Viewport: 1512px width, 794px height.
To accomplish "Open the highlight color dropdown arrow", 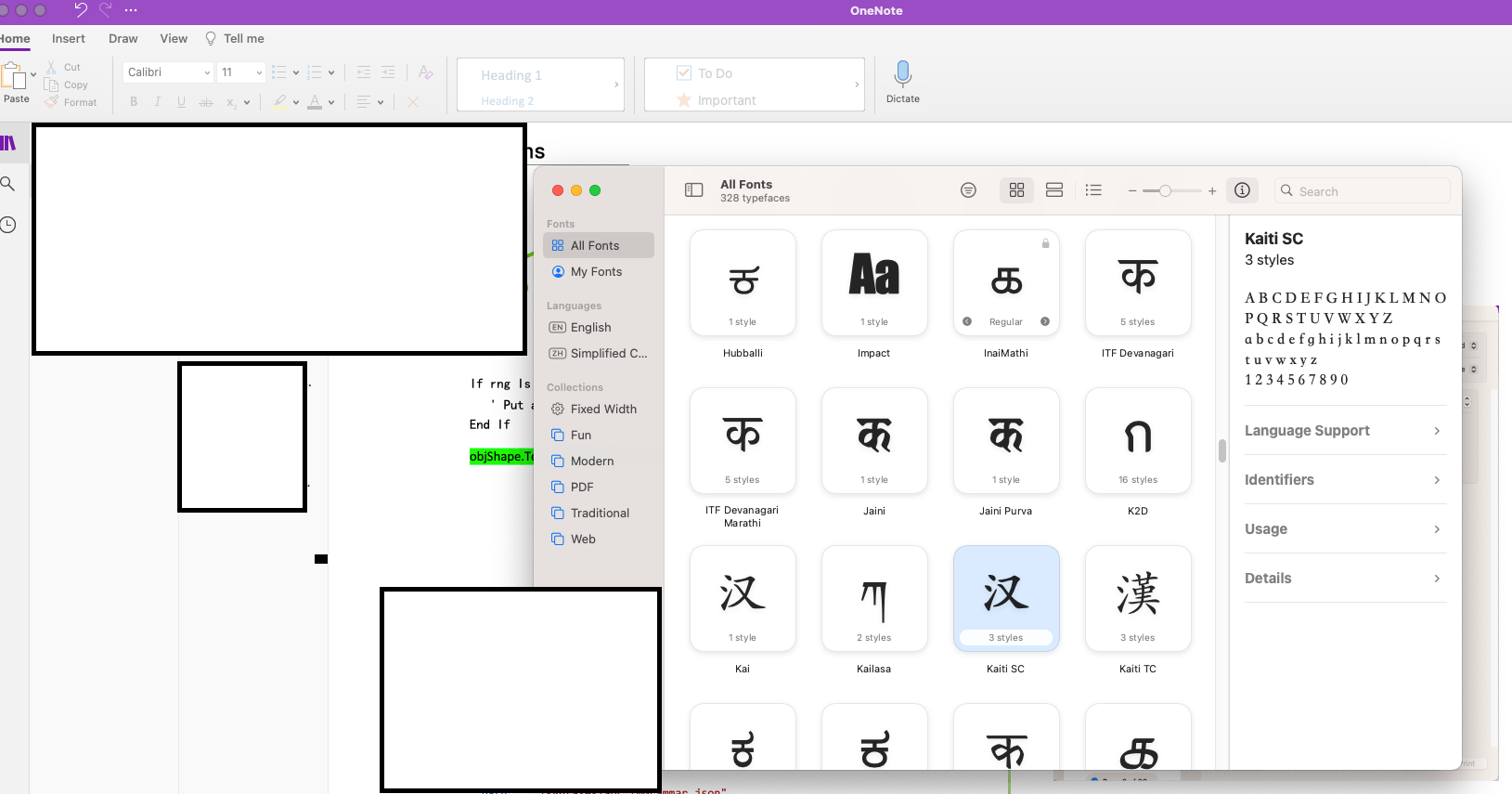I will tap(296, 102).
